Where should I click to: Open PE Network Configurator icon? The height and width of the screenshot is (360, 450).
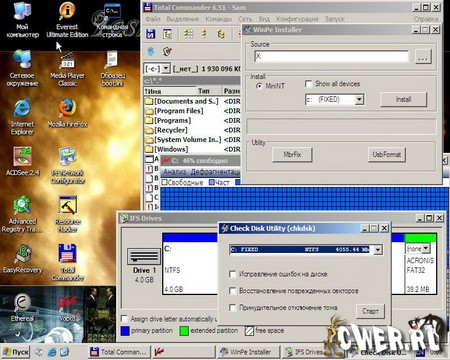point(68,166)
